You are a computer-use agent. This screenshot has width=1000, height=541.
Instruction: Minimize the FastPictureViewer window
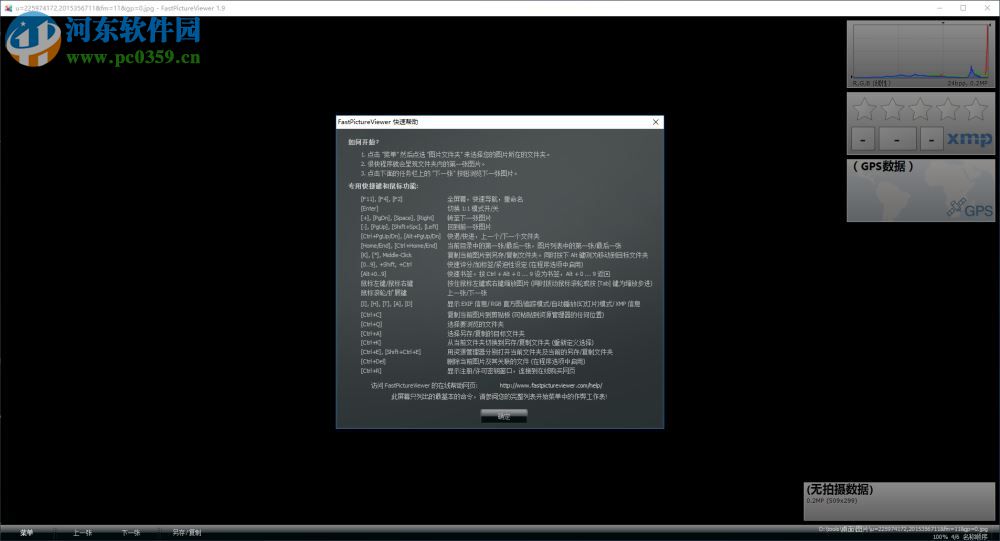(x=940, y=8)
